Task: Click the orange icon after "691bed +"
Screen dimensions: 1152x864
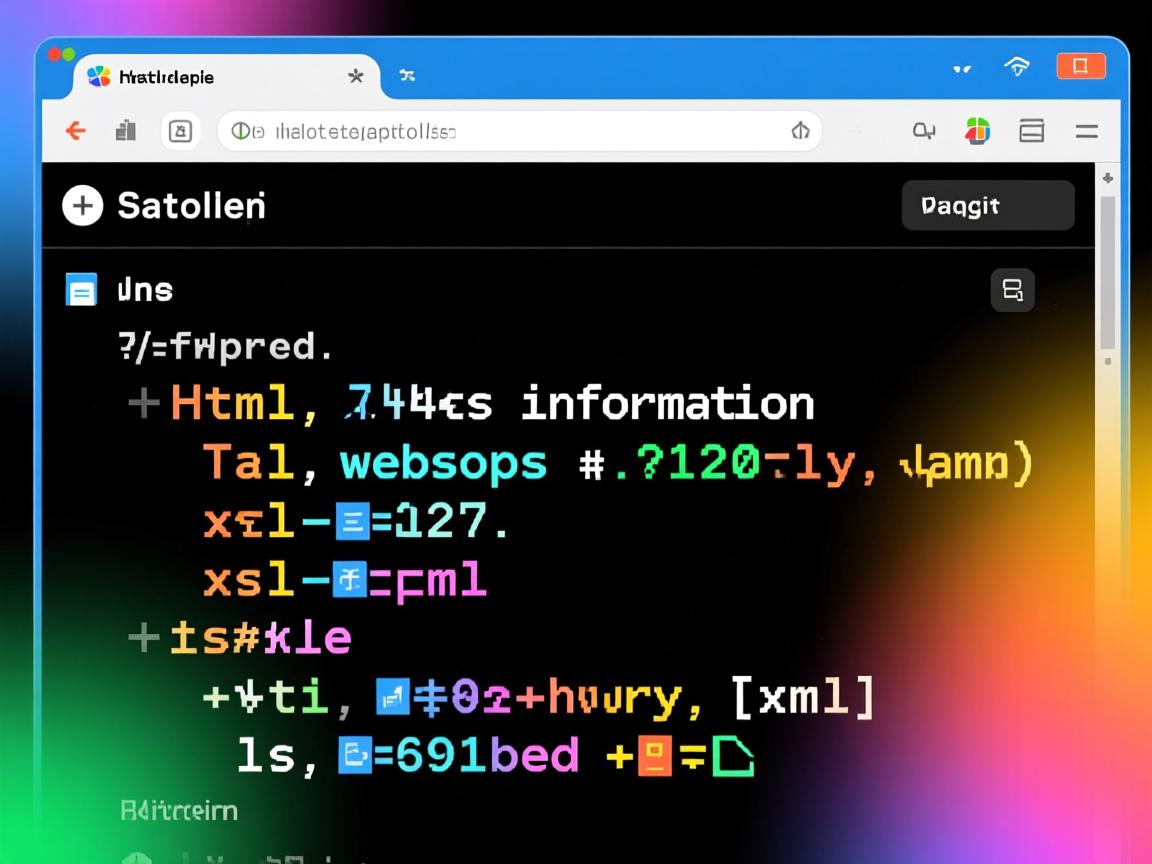Action: click(x=653, y=756)
